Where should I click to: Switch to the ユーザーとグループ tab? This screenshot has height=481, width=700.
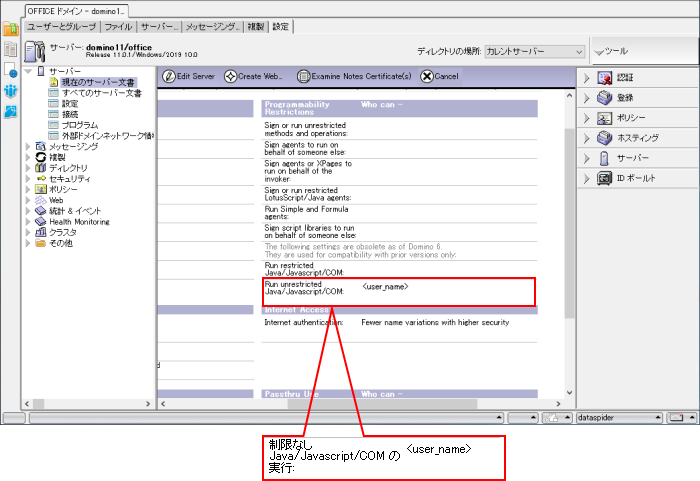coord(63,26)
